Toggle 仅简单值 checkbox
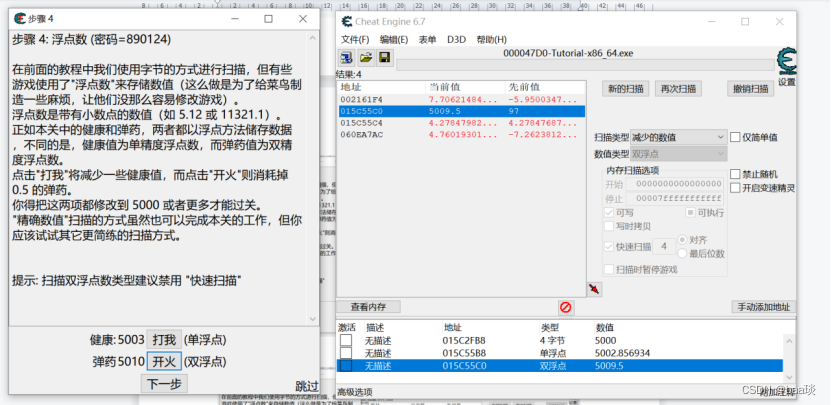The height and width of the screenshot is (405, 831). 735,137
